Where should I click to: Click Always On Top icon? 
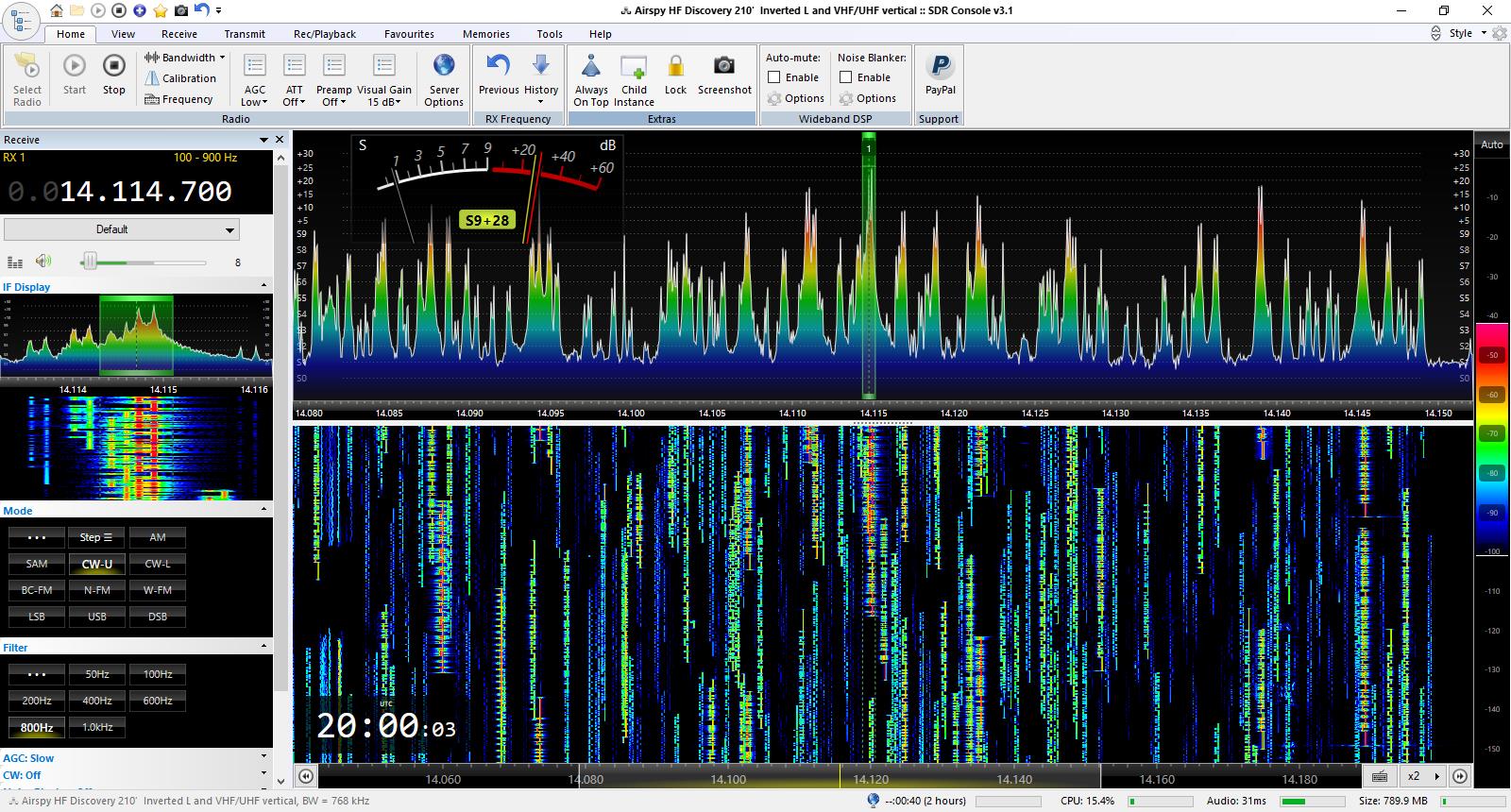[x=591, y=66]
